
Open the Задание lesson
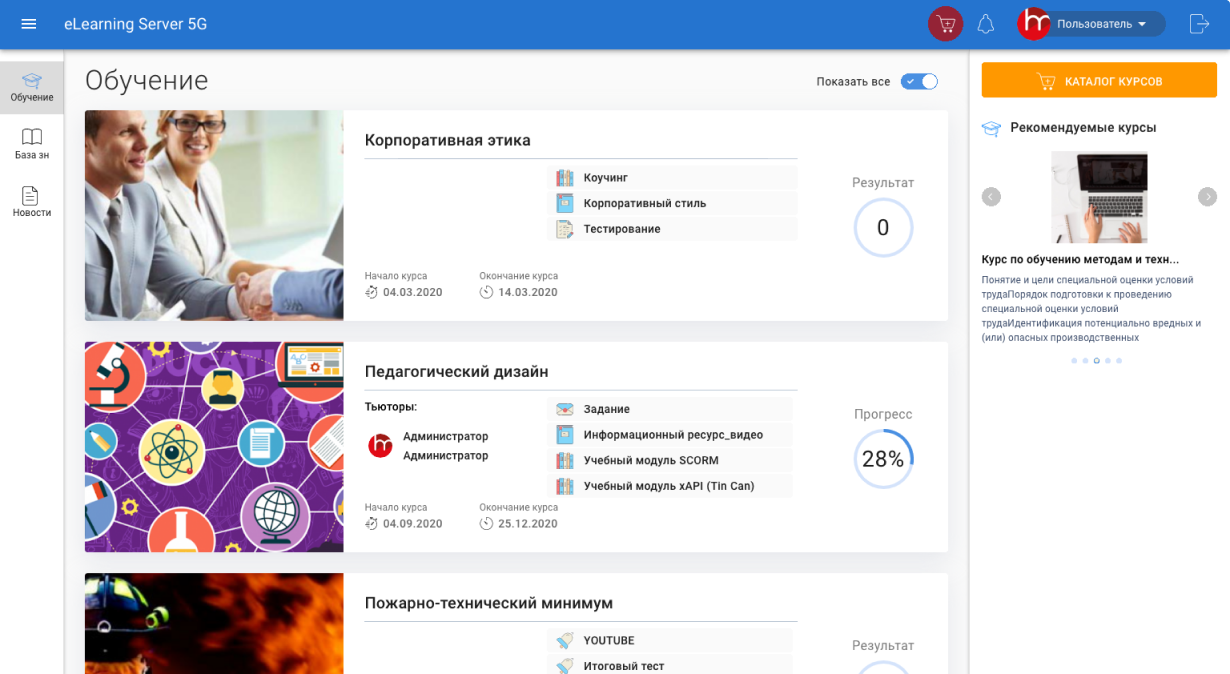[606, 409]
